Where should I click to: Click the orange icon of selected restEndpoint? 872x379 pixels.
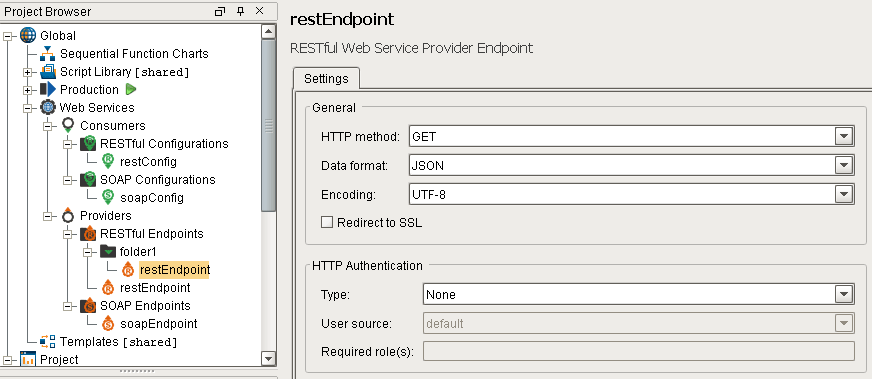point(128,270)
